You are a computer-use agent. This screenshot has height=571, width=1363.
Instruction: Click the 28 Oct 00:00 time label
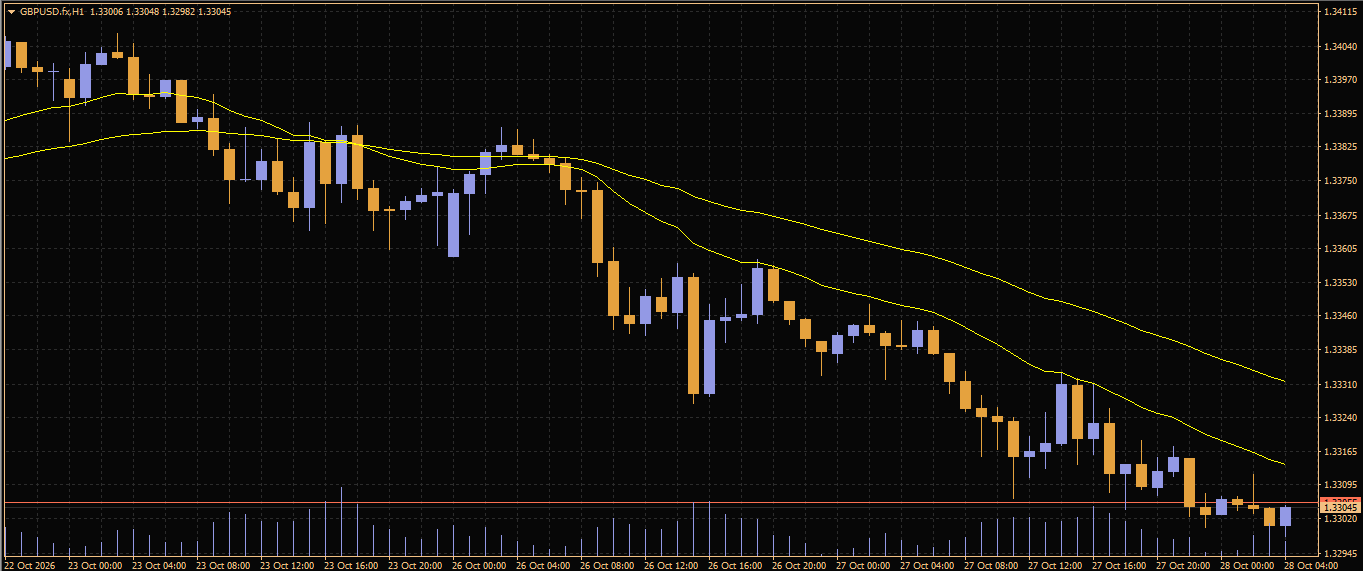[x=1247, y=565]
